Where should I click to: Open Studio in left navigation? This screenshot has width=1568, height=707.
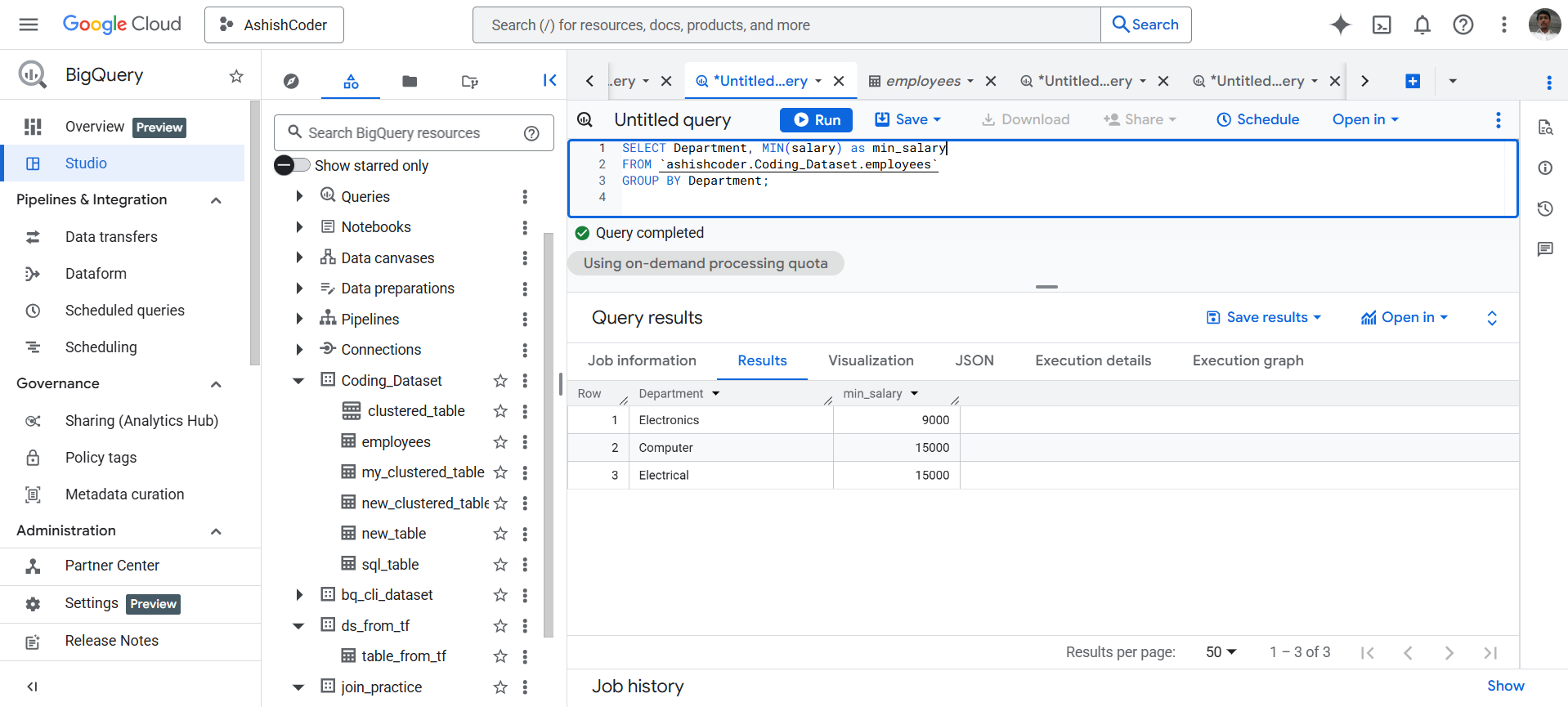click(123, 163)
